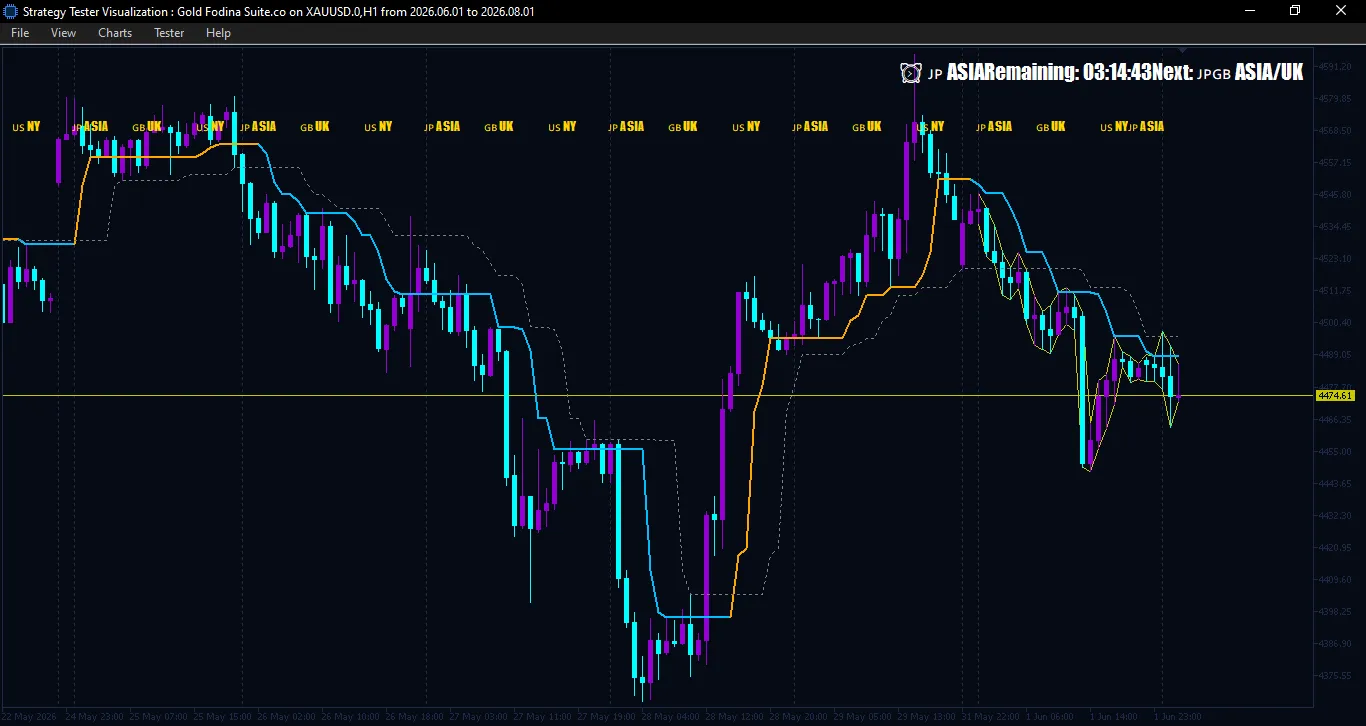Click the 31 May 22:00 time axis label
1366x726 pixels.
tap(991, 717)
